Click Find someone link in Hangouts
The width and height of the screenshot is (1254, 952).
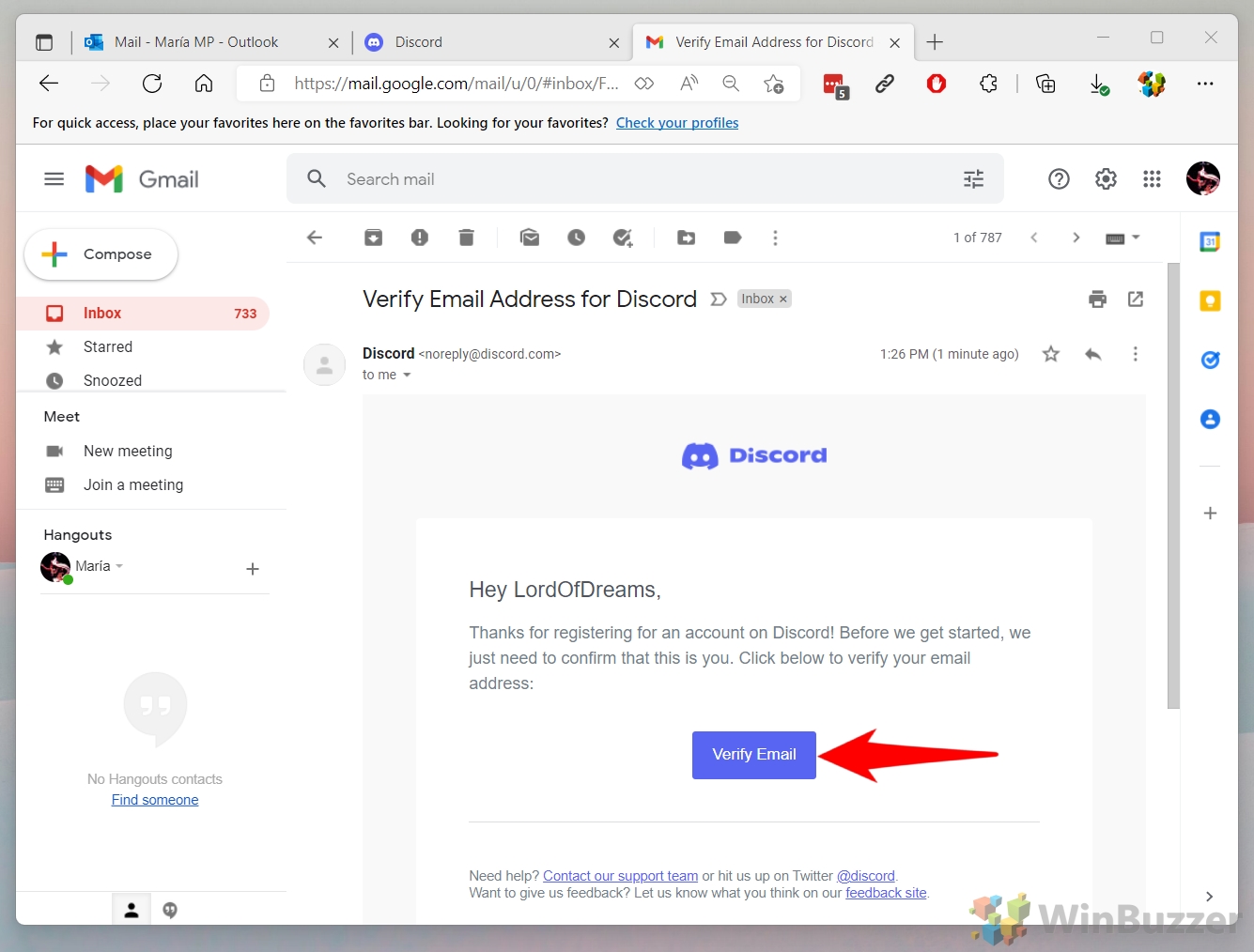[x=155, y=800]
